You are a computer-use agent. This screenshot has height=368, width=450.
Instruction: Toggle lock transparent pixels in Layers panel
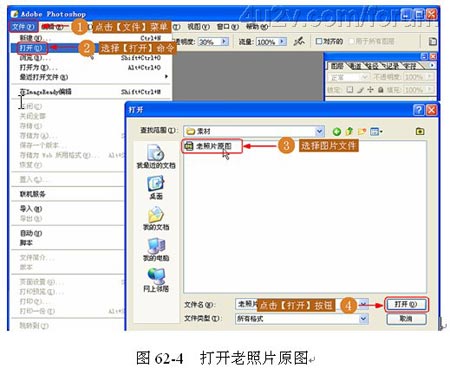pos(349,90)
